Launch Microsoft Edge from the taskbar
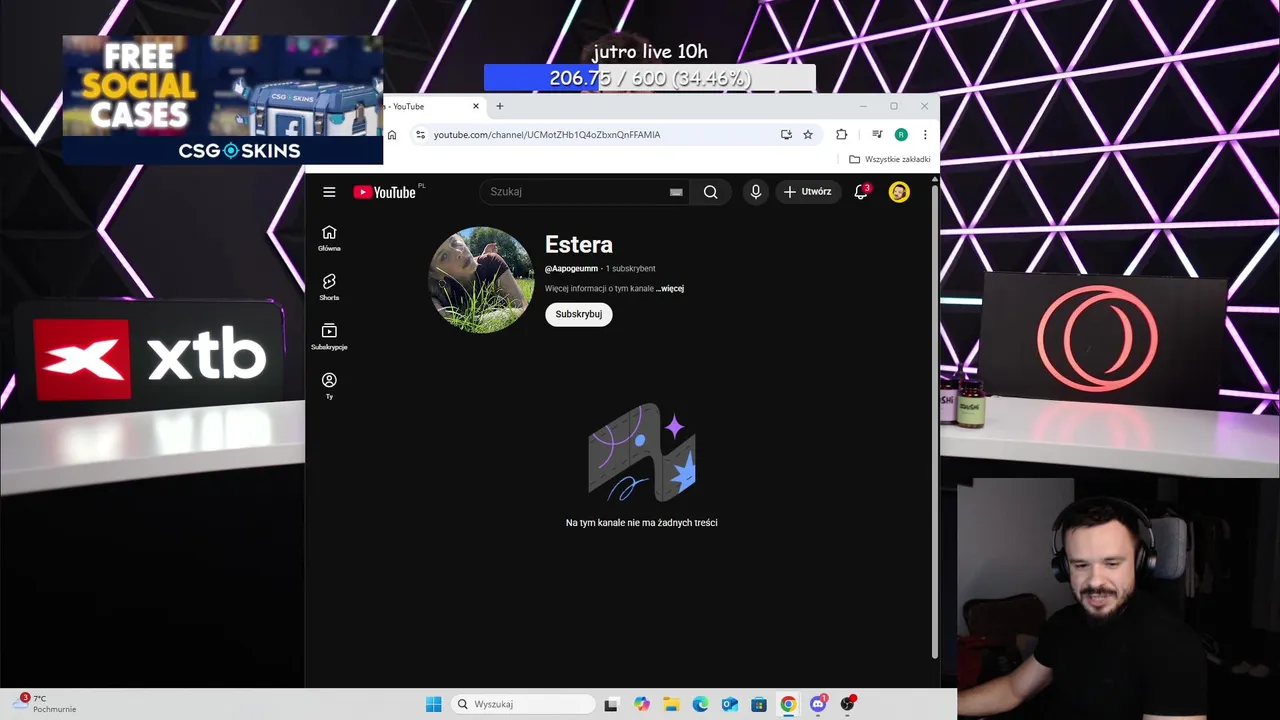Viewport: 1280px width, 720px height. coord(701,704)
